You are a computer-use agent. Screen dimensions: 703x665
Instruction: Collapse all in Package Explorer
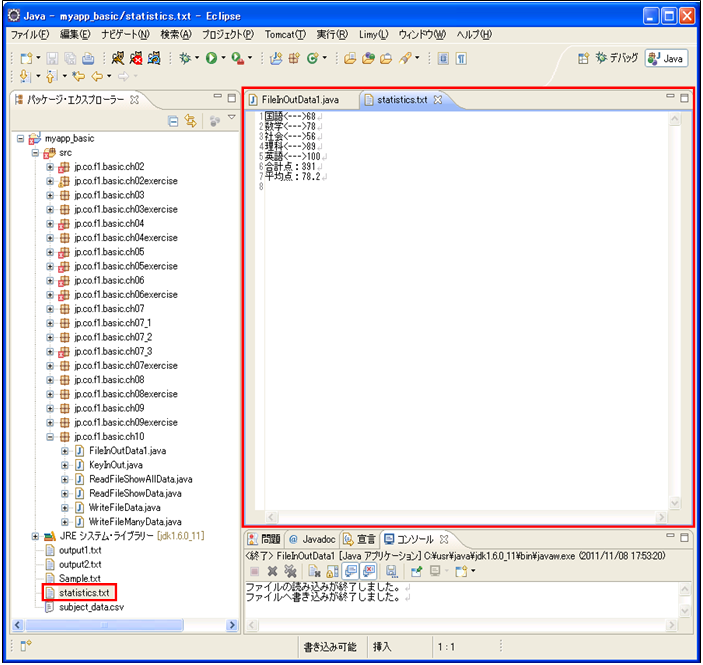click(173, 120)
